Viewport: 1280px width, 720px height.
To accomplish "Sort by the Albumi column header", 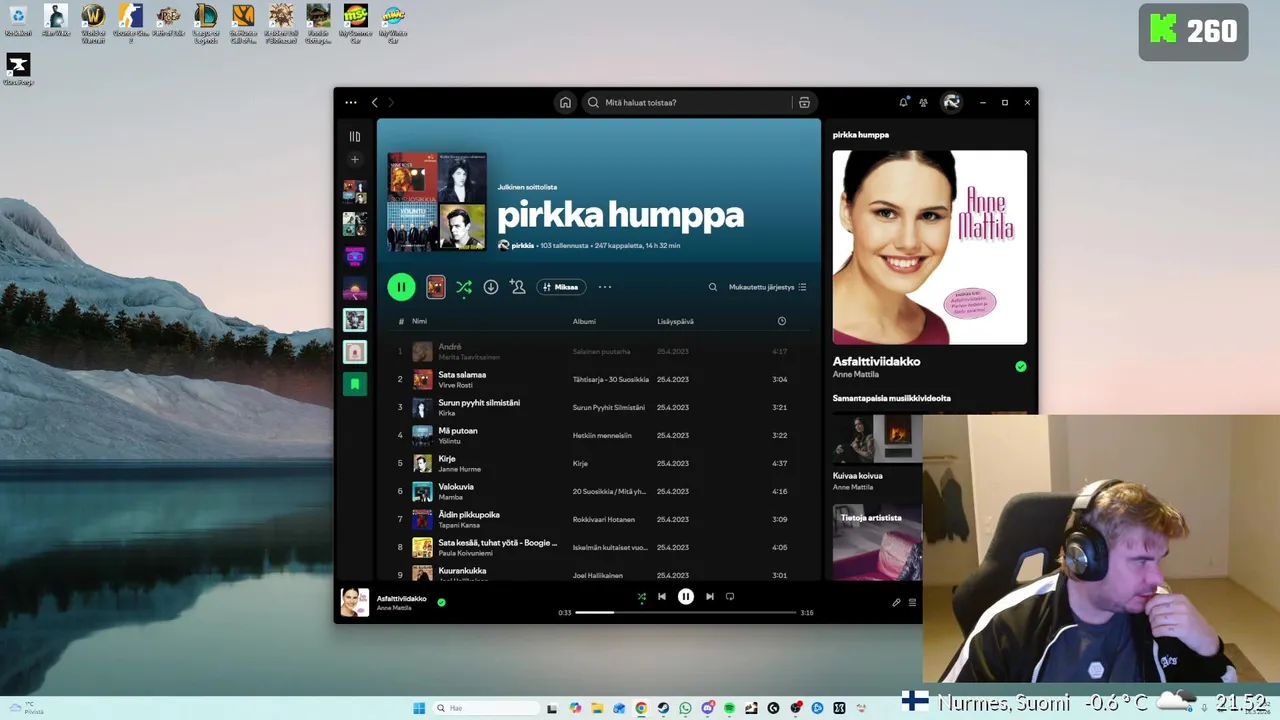I will pyautogui.click(x=584, y=321).
